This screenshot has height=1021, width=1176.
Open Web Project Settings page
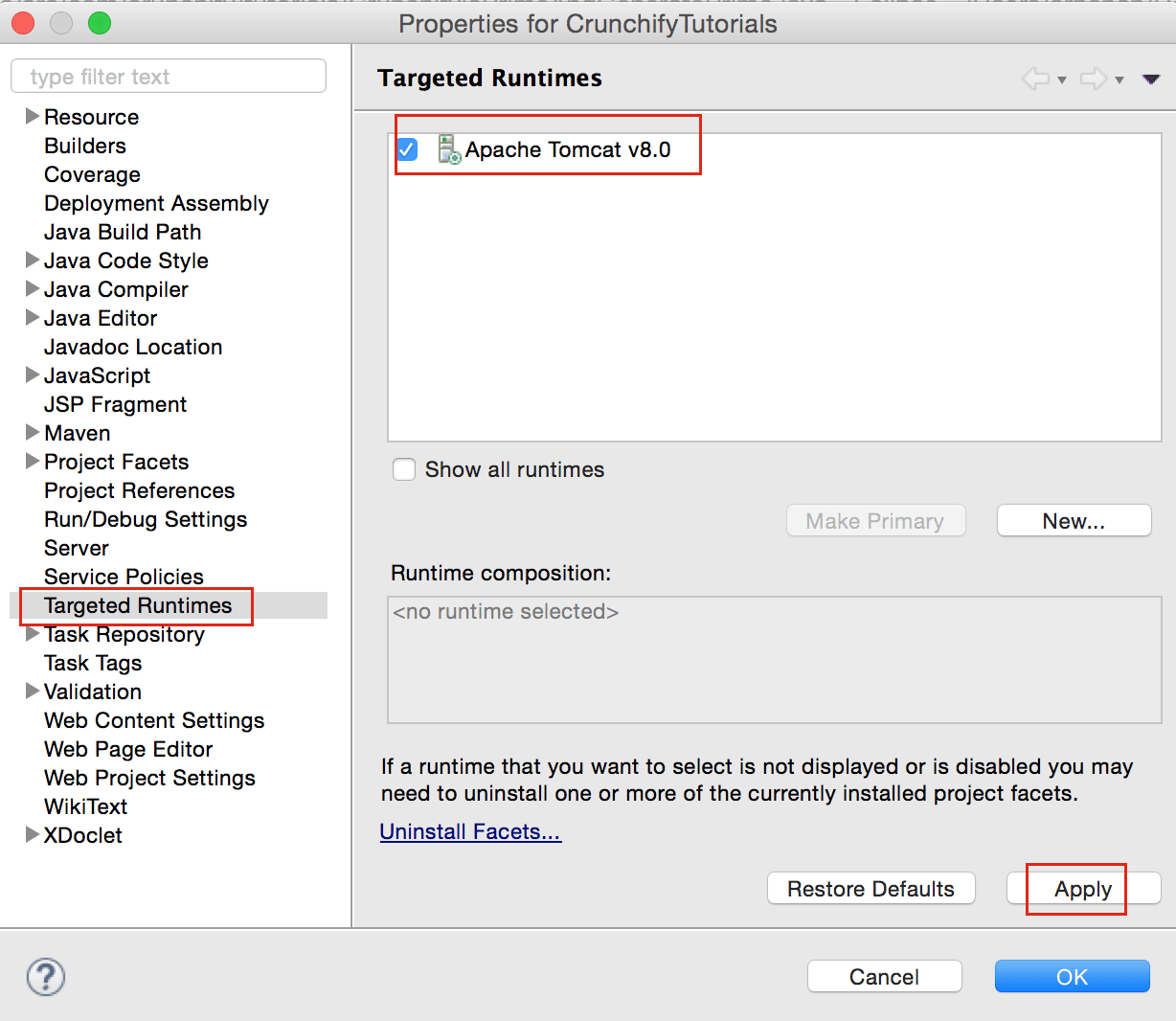[149, 778]
